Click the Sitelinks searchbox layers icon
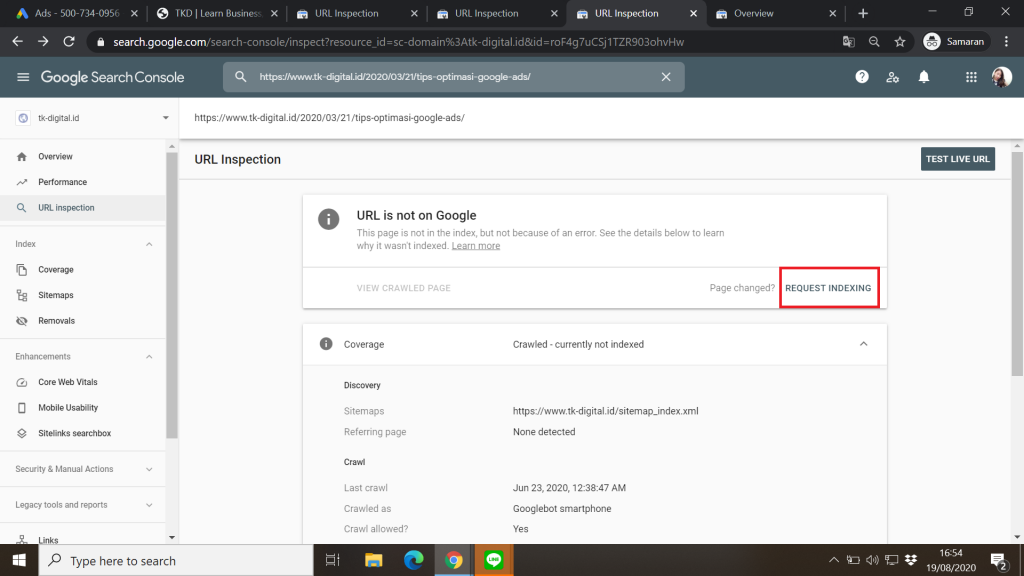This screenshot has width=1024, height=576. pos(22,433)
